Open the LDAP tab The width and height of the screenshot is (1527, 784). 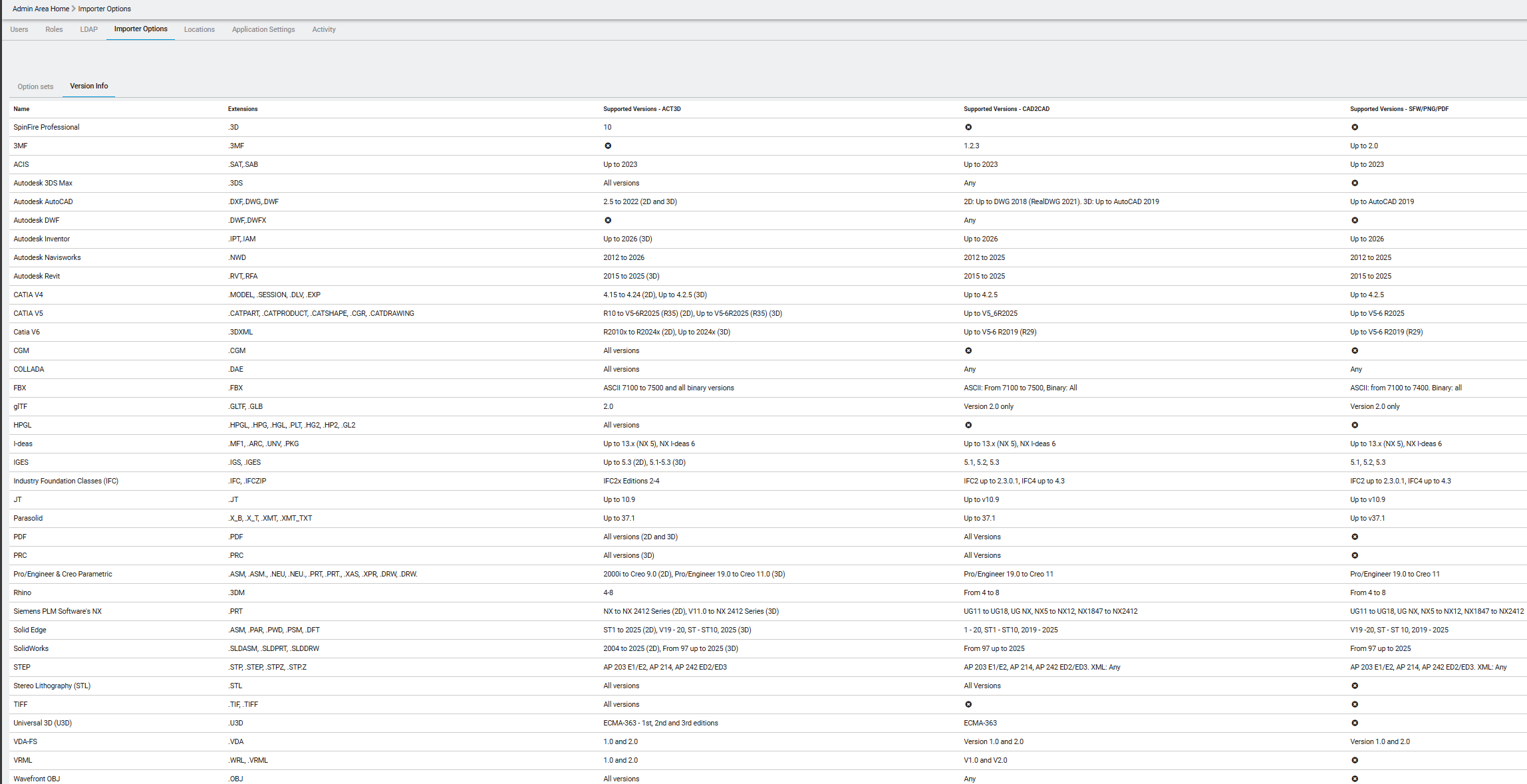pos(88,29)
